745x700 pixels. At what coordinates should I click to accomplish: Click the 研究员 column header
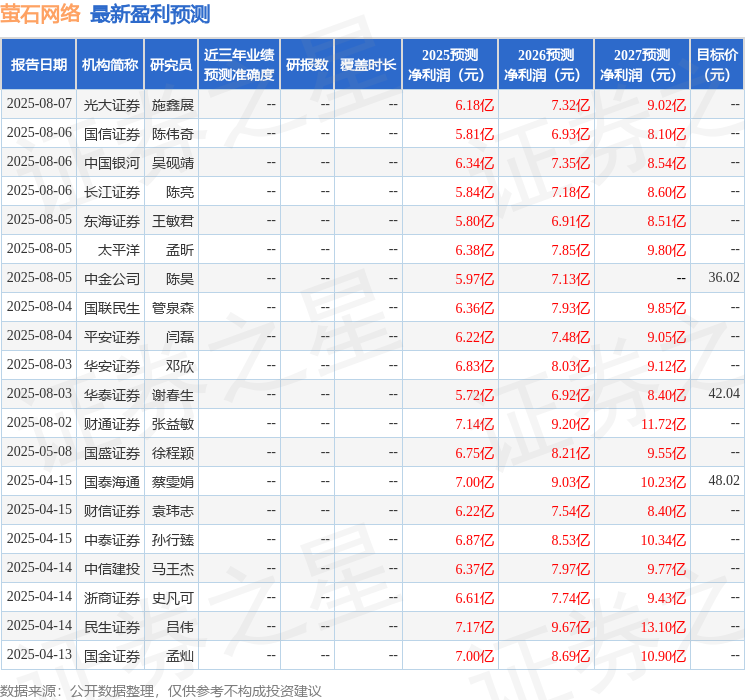click(171, 65)
